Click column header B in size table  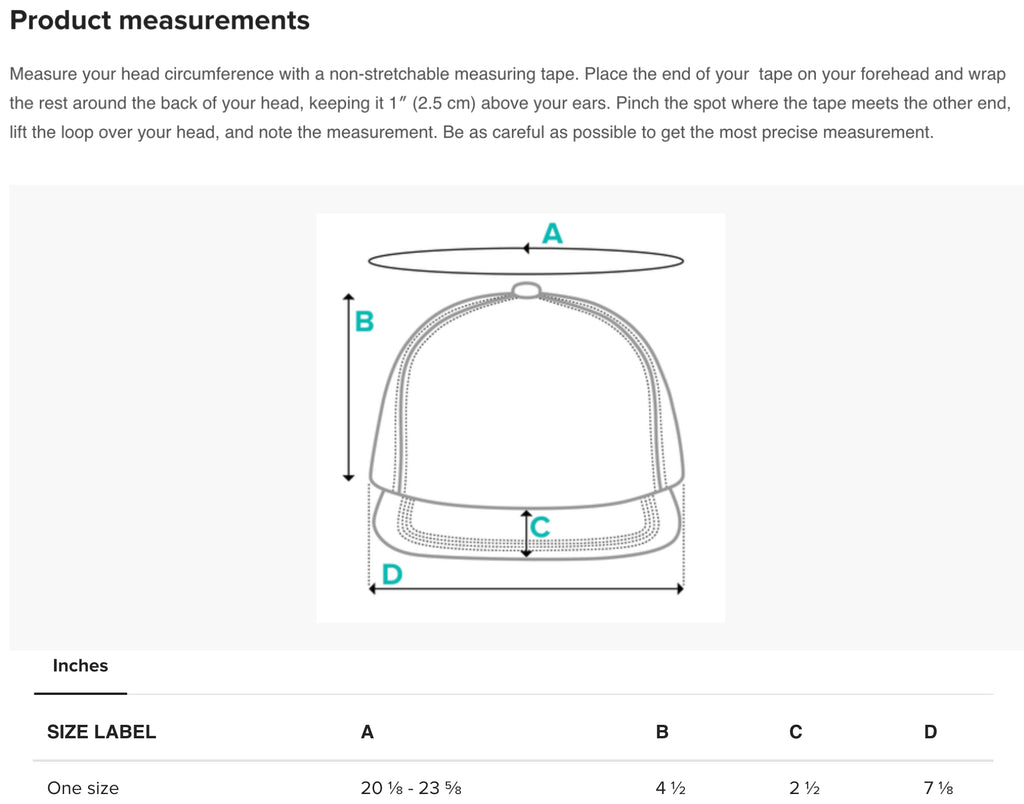[662, 732]
